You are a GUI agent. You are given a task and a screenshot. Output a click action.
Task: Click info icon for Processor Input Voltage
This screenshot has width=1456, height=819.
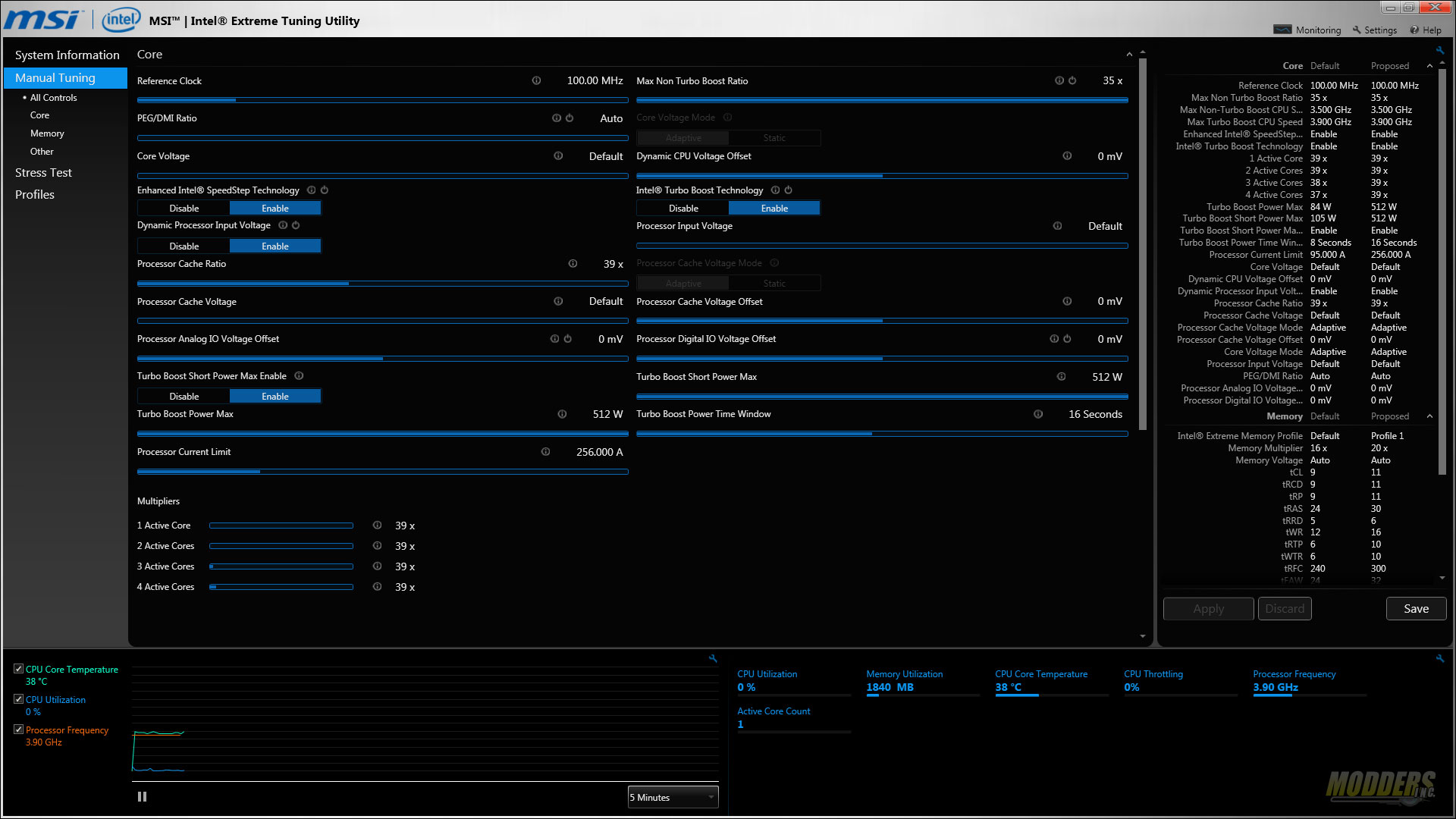click(1057, 226)
